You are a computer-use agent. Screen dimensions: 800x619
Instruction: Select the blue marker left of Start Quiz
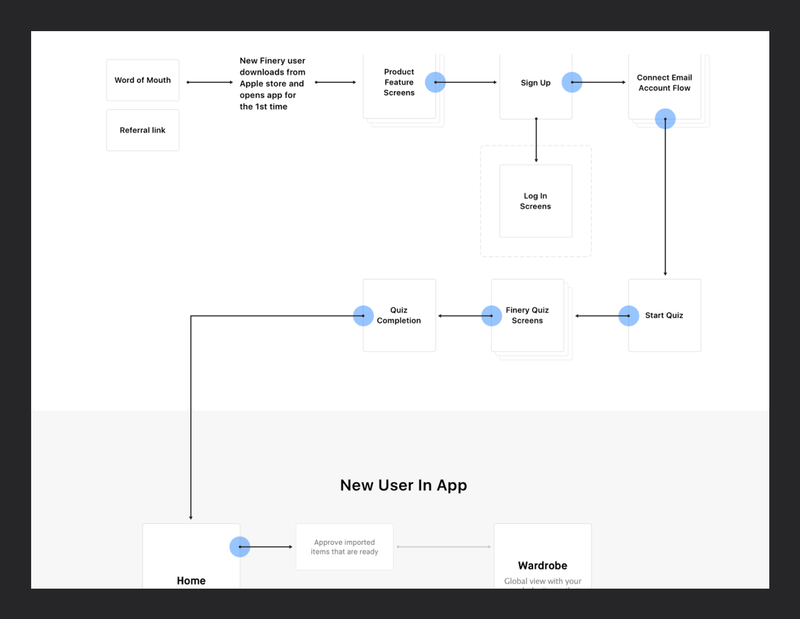pos(628,315)
